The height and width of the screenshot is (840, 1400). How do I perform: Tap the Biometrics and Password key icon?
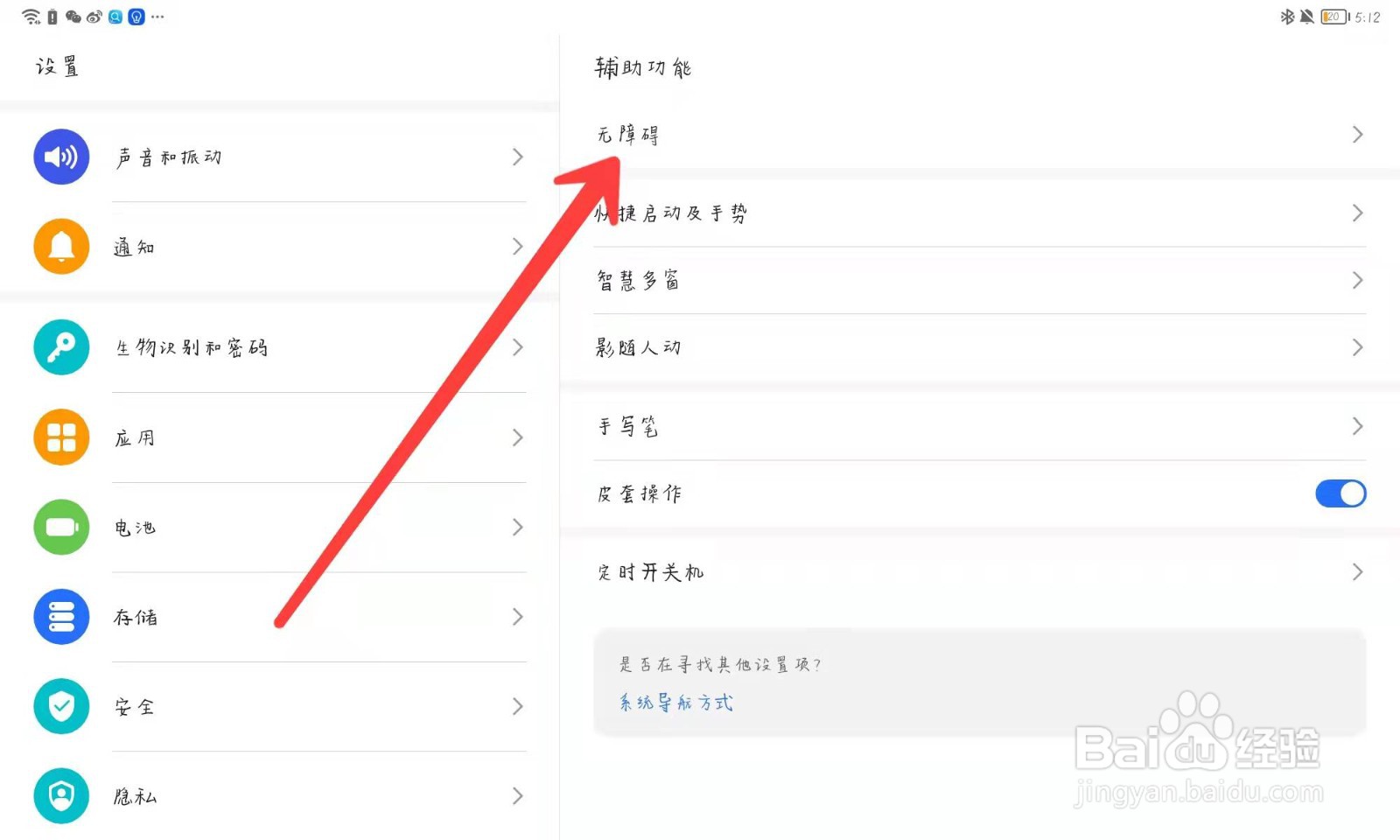coord(61,347)
